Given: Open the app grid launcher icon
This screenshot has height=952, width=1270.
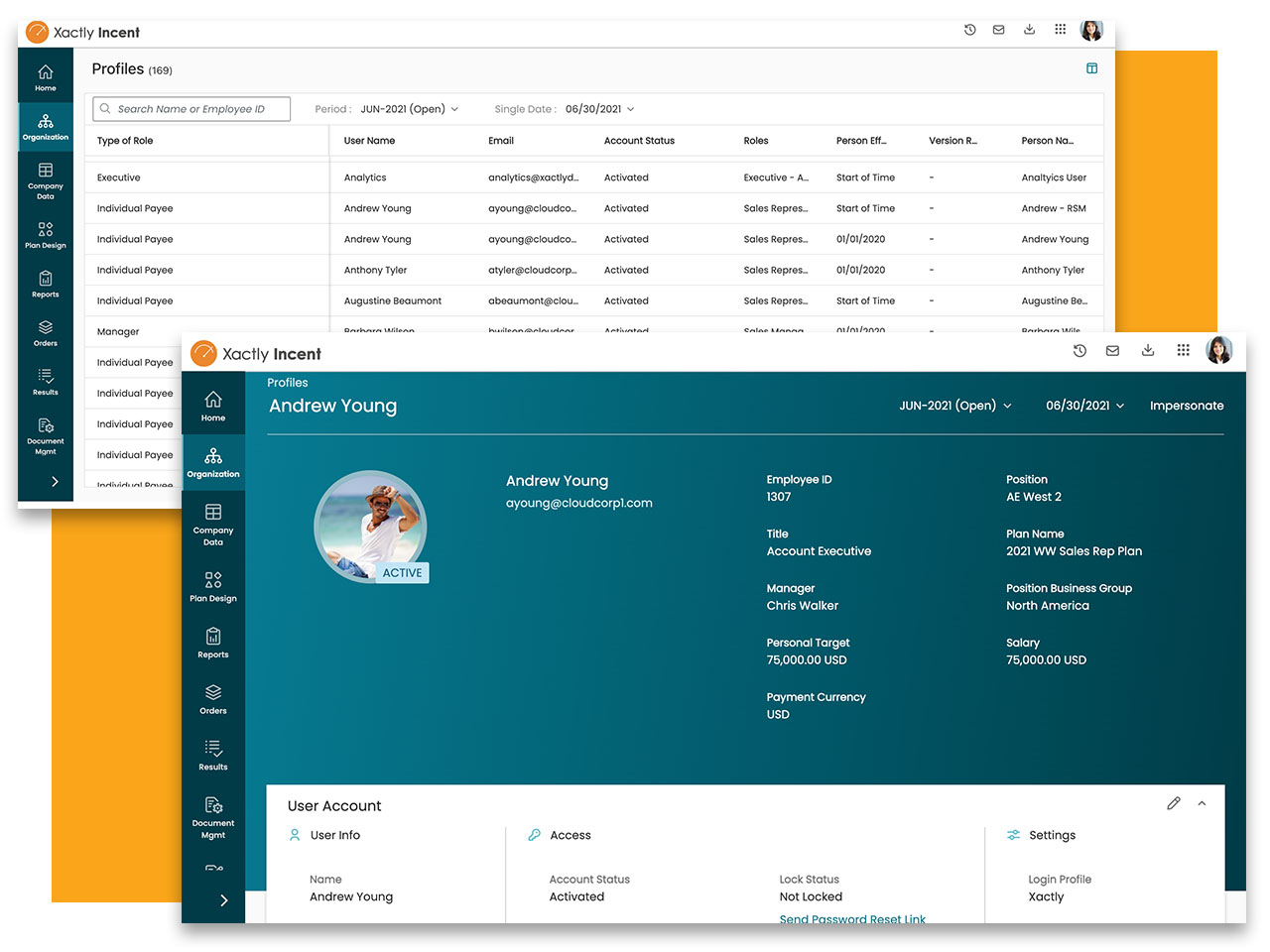Looking at the screenshot, I should coord(1184,350).
